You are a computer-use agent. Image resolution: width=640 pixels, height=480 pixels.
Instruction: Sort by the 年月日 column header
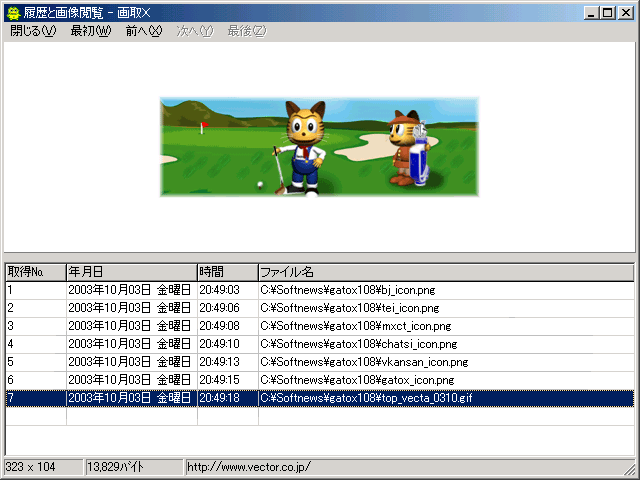[x=132, y=272]
